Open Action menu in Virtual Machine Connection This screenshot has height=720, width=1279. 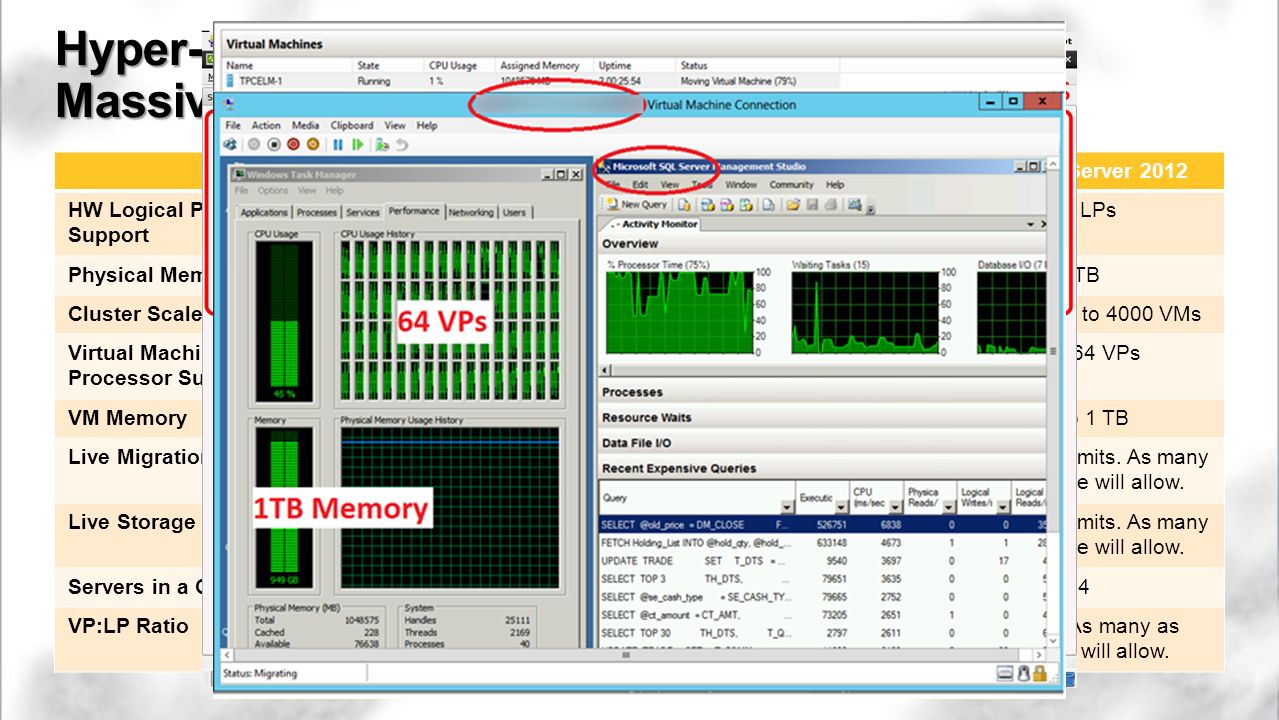pos(266,126)
